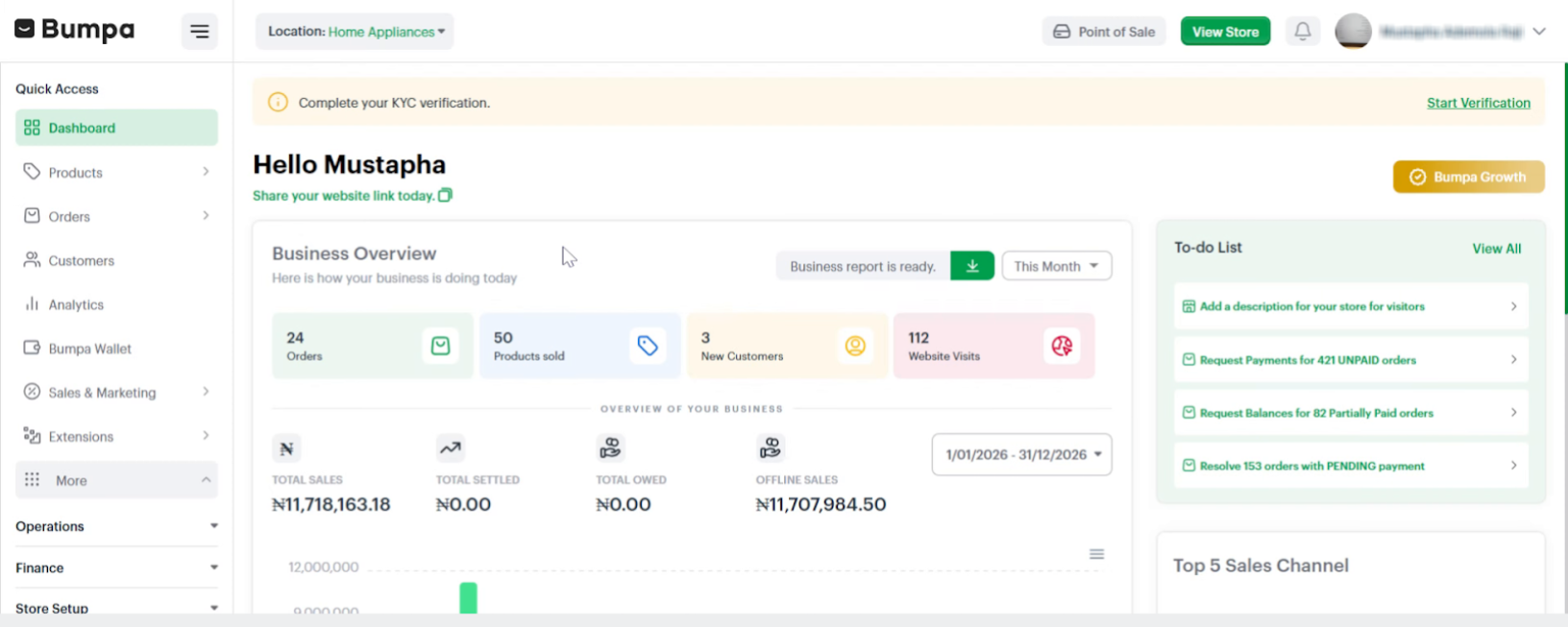The height and width of the screenshot is (627, 1568).
Task: Click the green sales chart bar
Action: pyautogui.click(x=468, y=597)
